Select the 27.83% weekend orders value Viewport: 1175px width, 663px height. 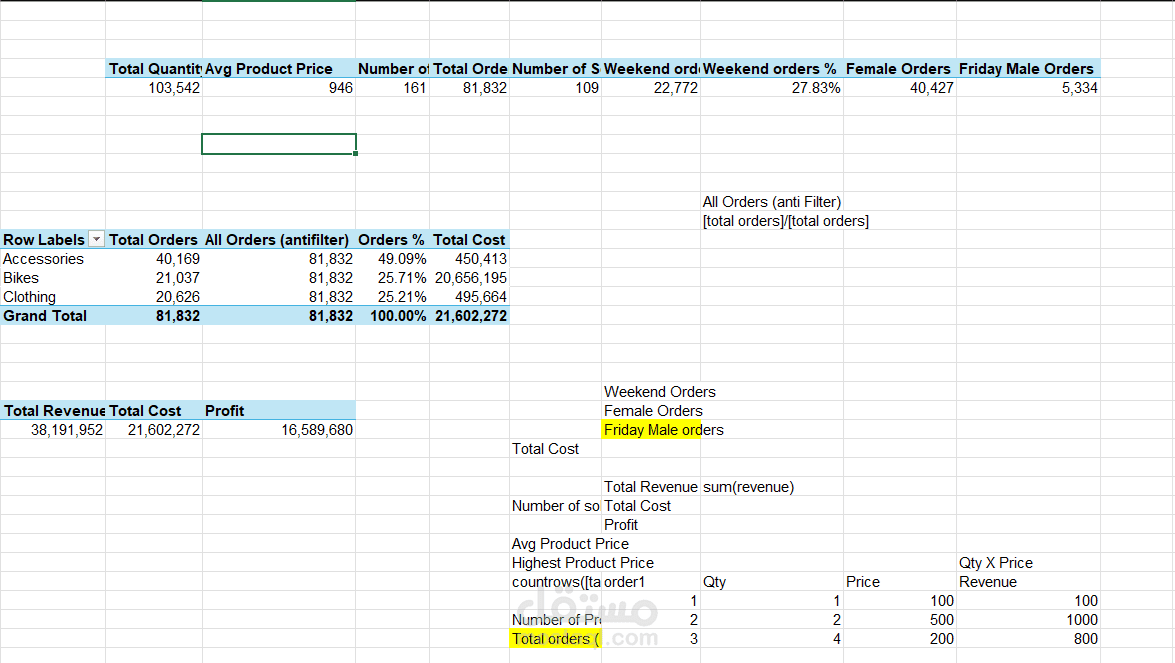772,88
